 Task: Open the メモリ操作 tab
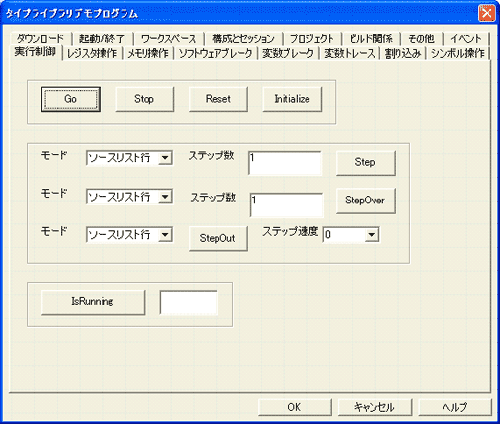(148, 53)
